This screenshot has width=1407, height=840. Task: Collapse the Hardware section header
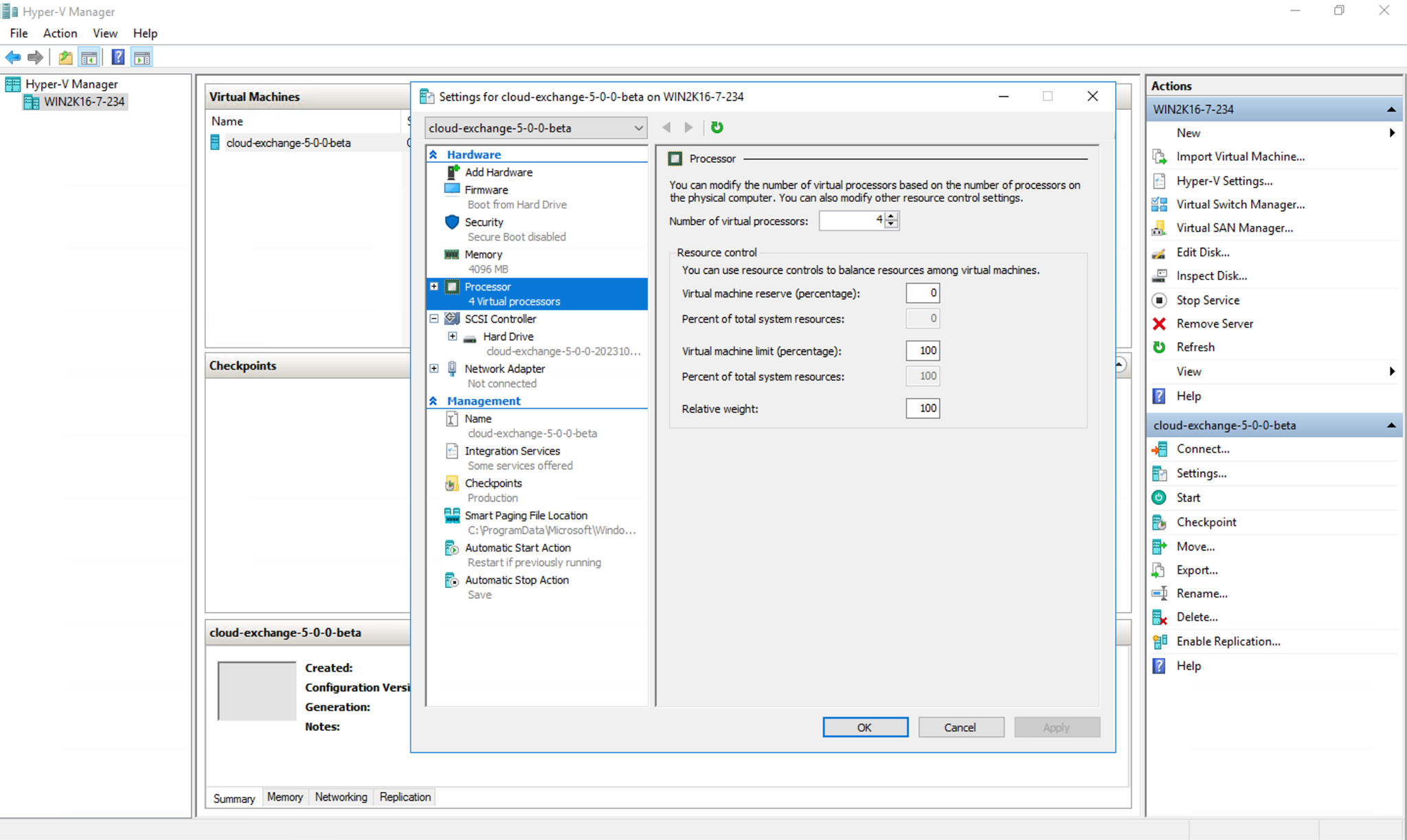[434, 155]
